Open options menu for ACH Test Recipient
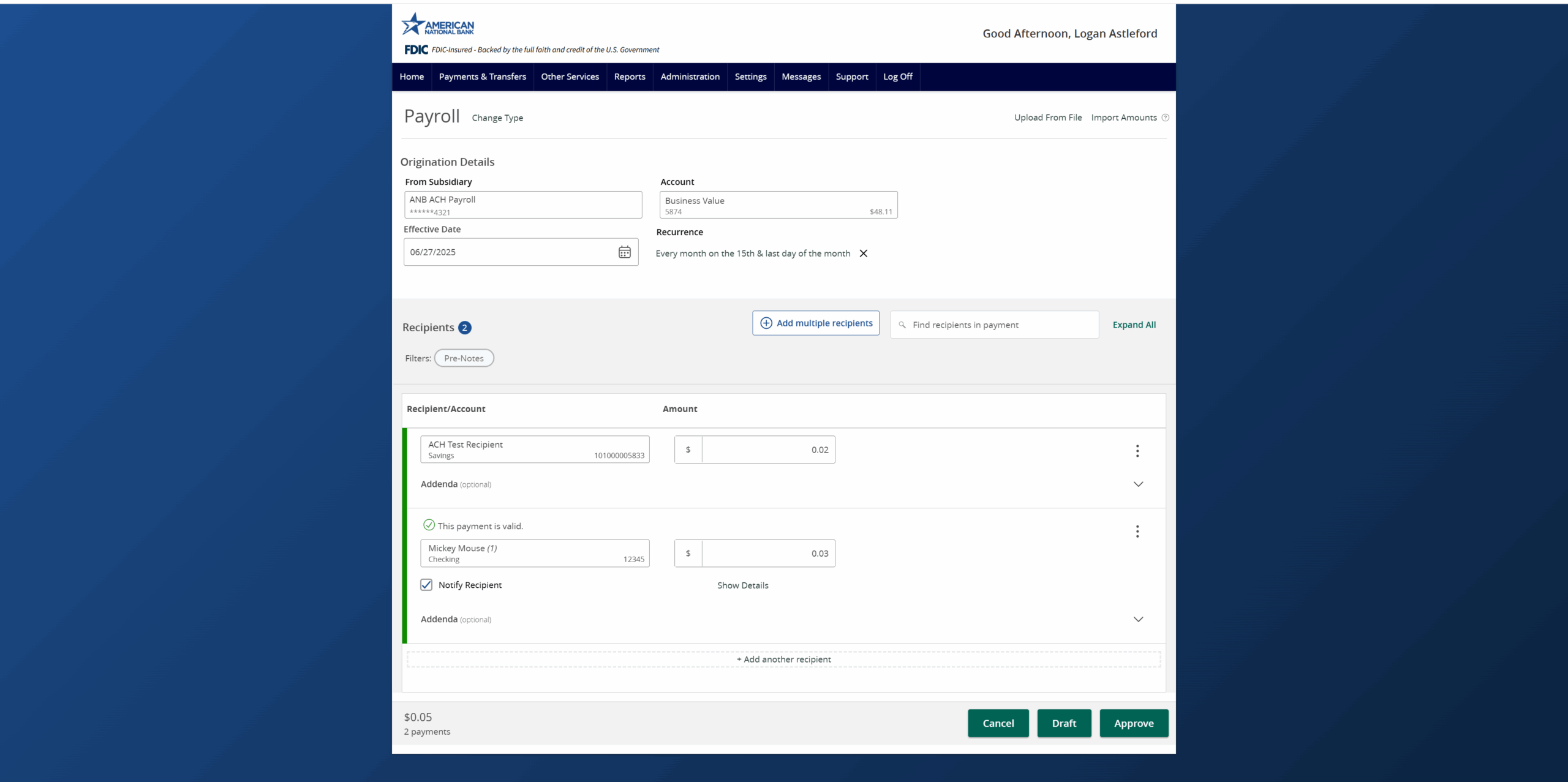Screen dimensions: 1568x782 click(1137, 451)
